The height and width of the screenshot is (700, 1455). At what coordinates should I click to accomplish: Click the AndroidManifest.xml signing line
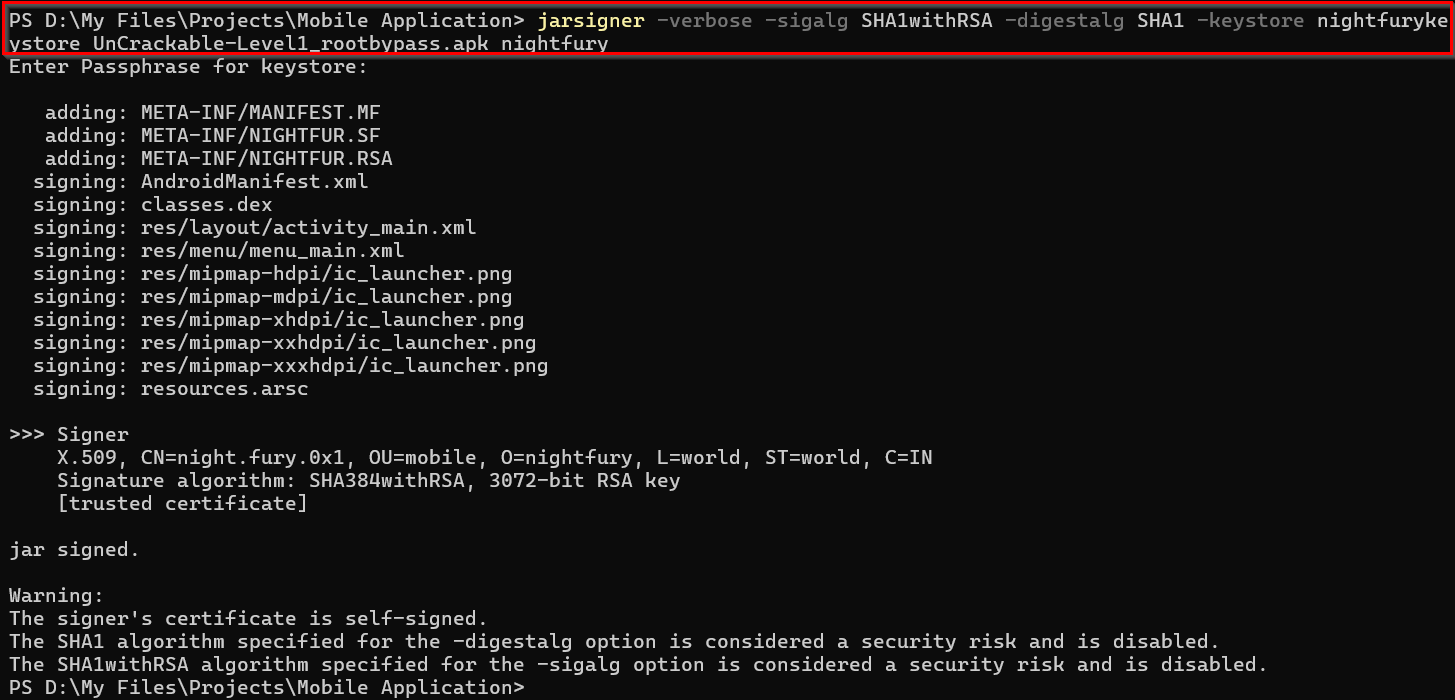[254, 182]
